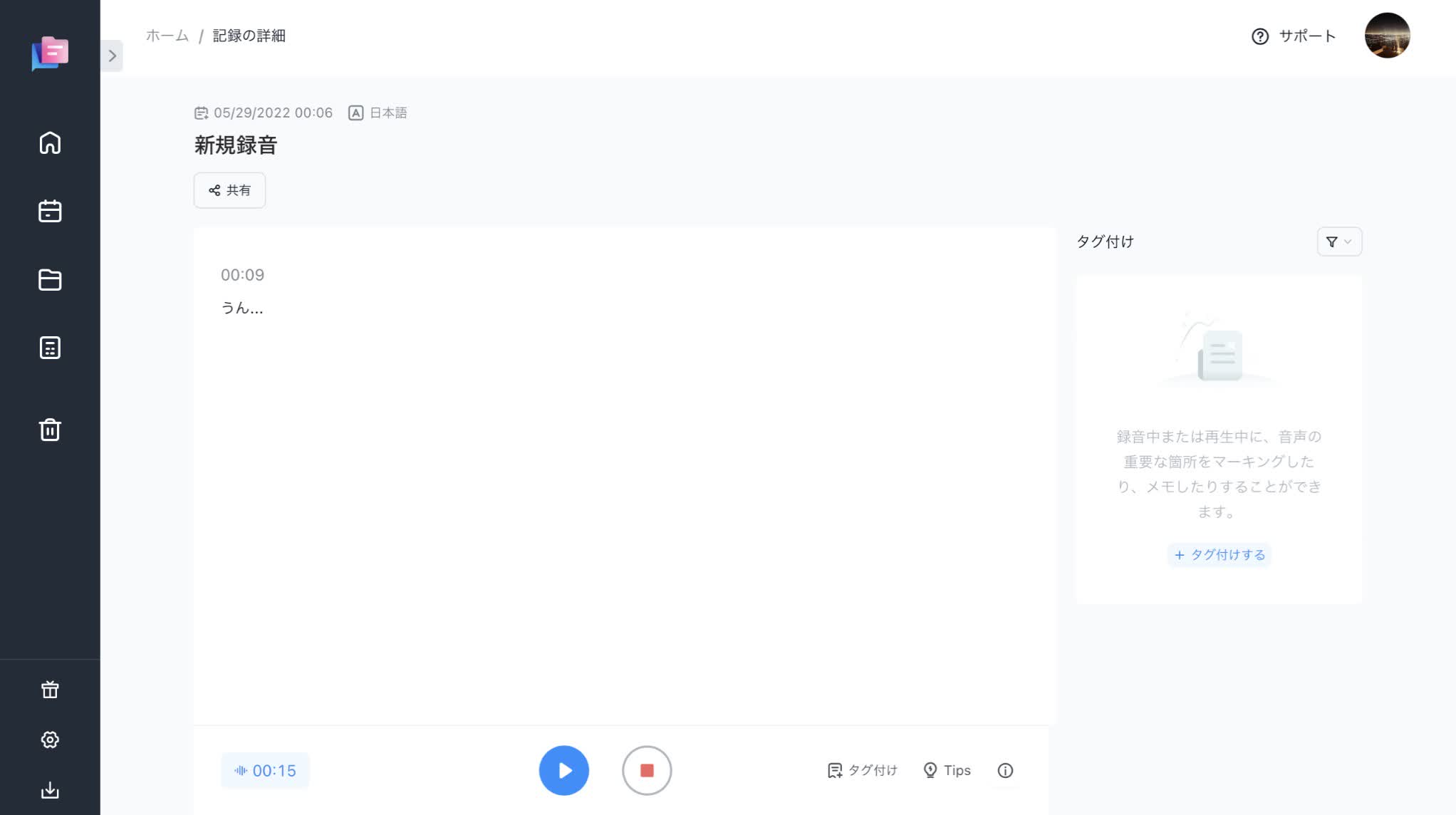Screen dimensions: 1456x815
Task: Click the タグ付け button in bottom toolbar
Action: pos(862,770)
